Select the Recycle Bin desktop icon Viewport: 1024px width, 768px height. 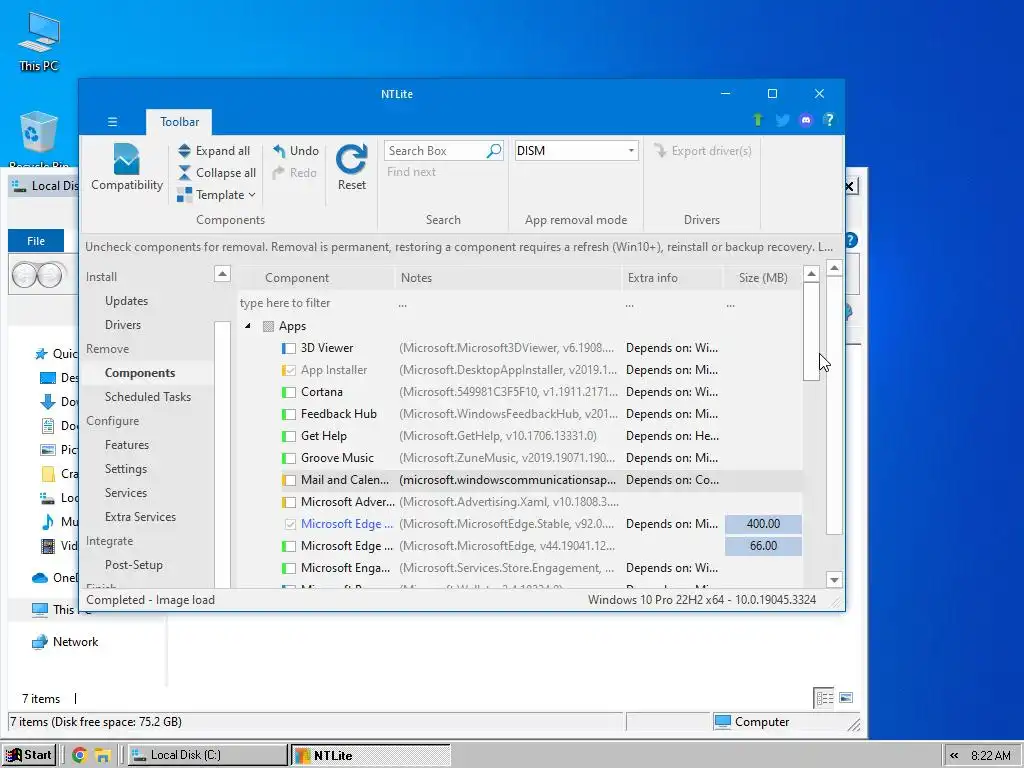(x=39, y=138)
